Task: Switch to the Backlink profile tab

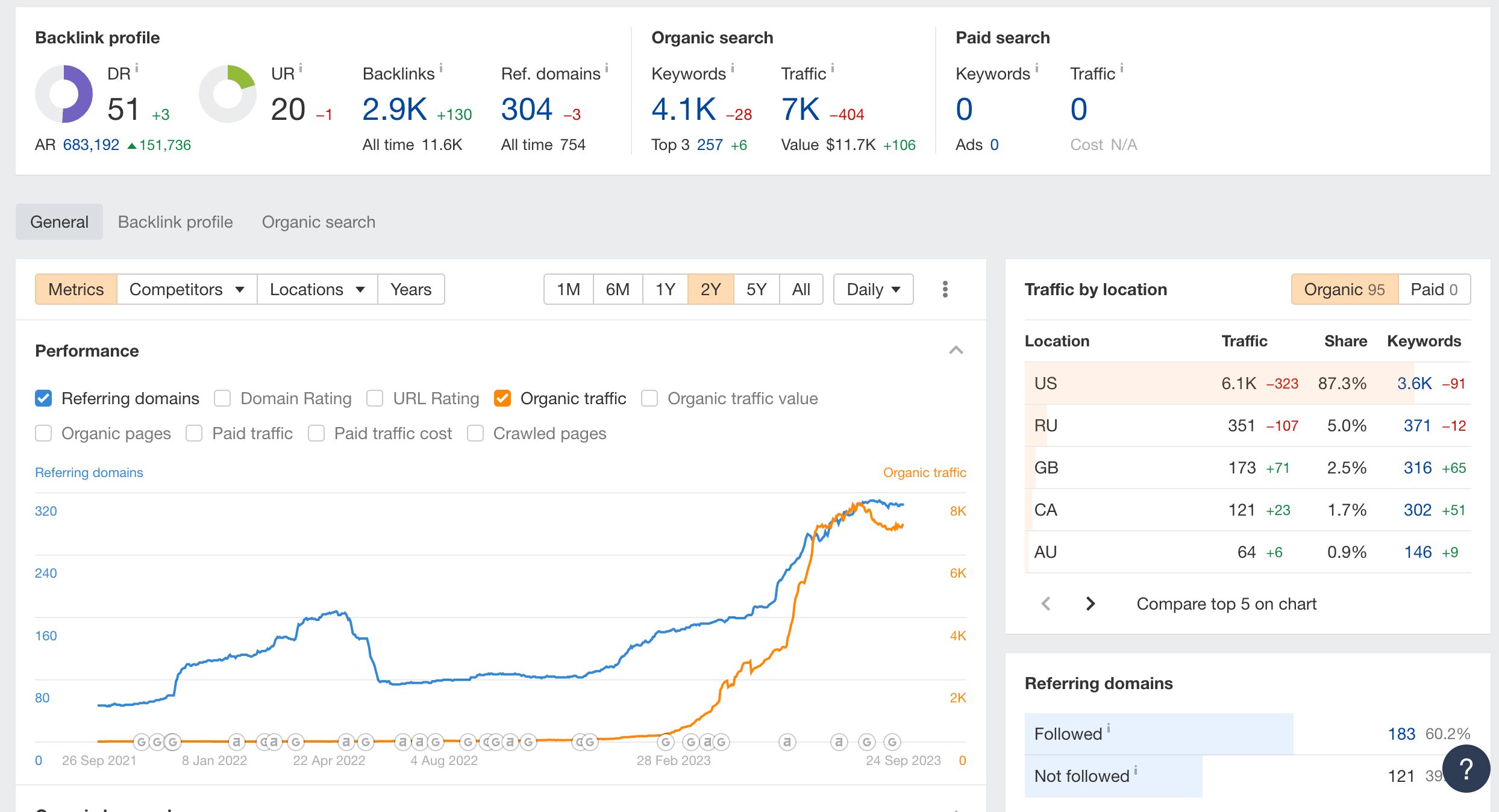Action: (x=175, y=222)
